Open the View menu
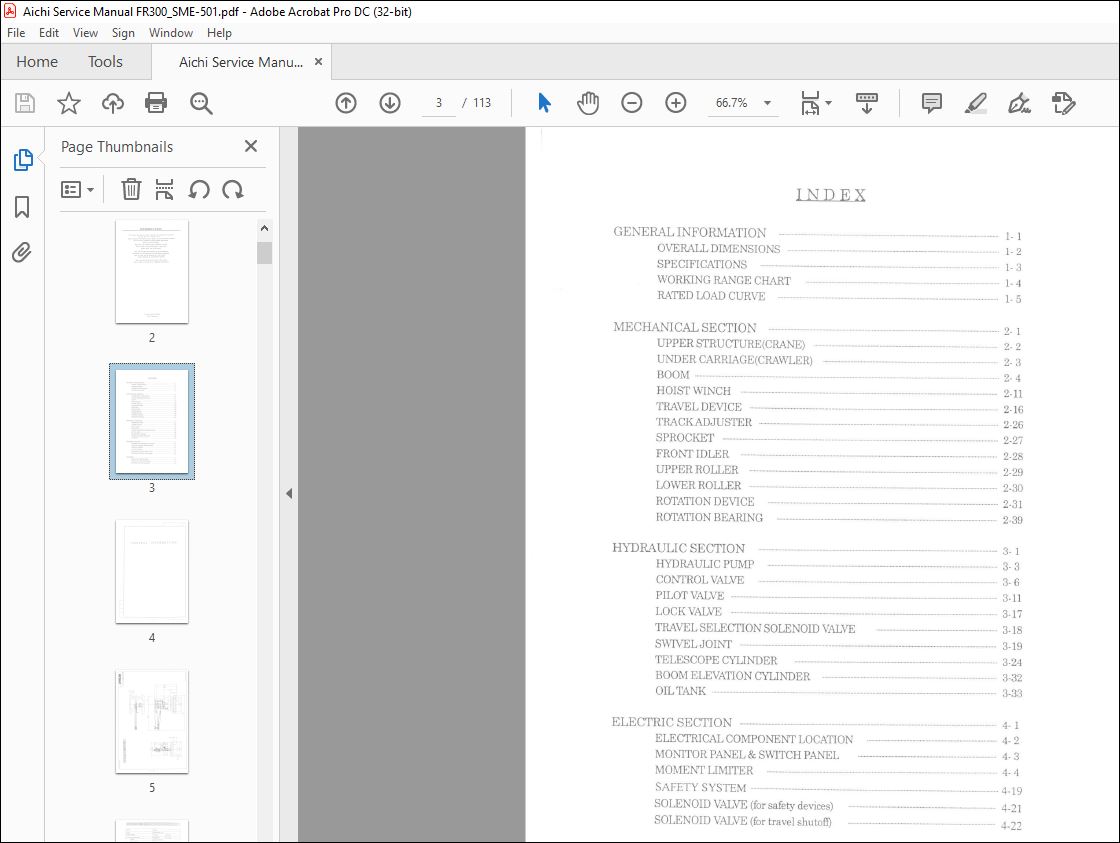The width and height of the screenshot is (1120, 843). click(x=85, y=33)
